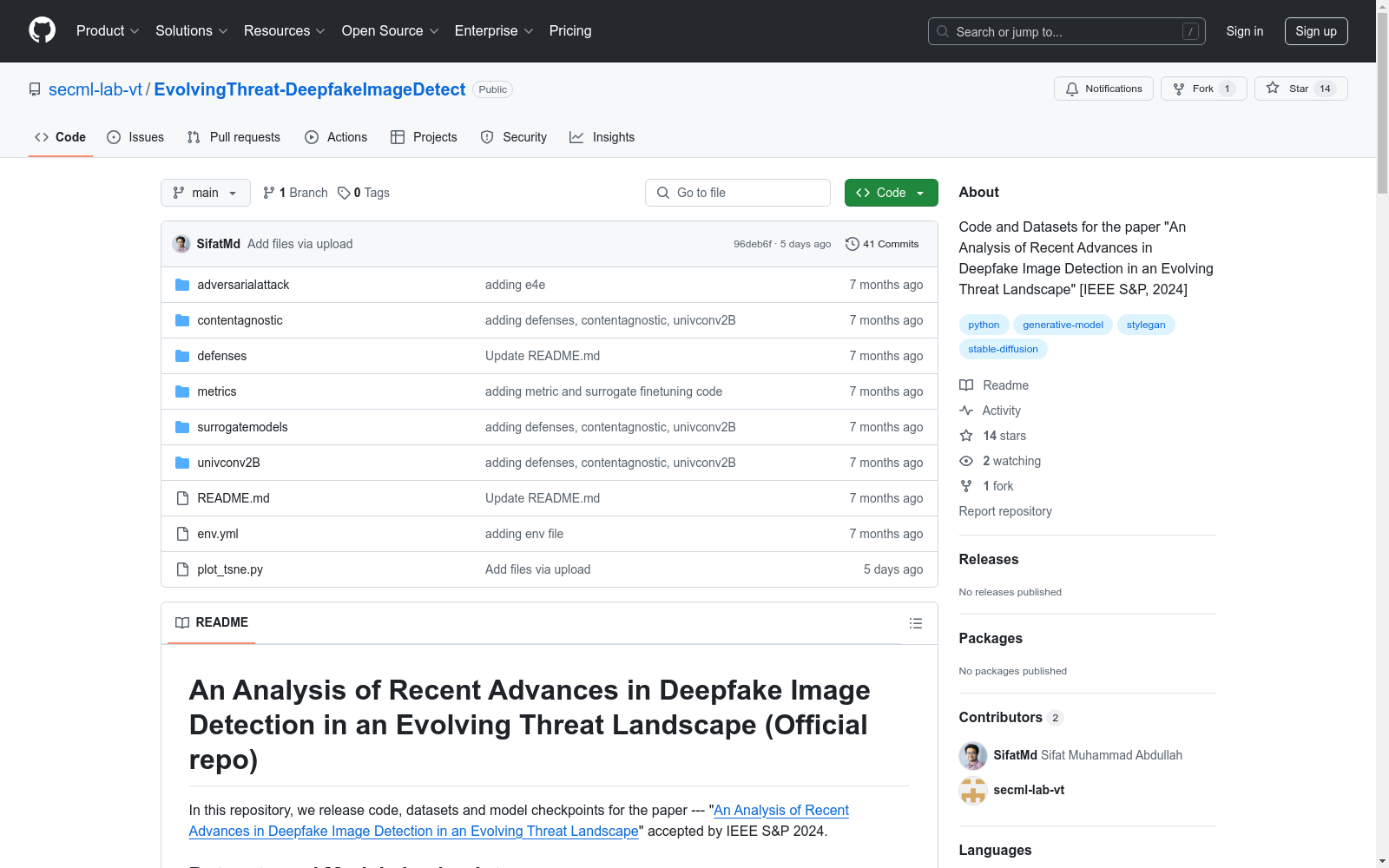Image resolution: width=1389 pixels, height=868 pixels.
Task: Open the Projects tab
Action: [424, 137]
